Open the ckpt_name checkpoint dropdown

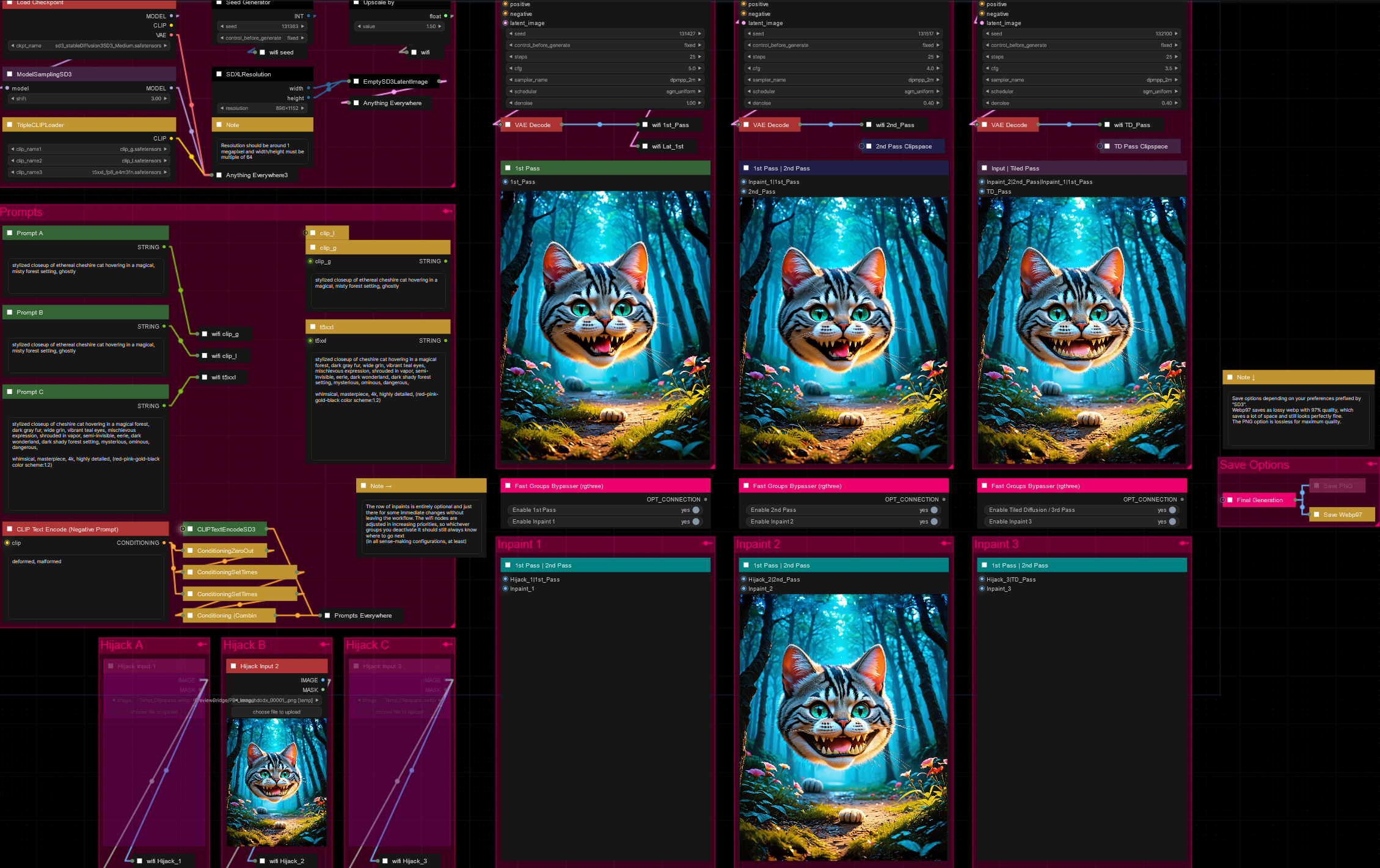point(89,46)
